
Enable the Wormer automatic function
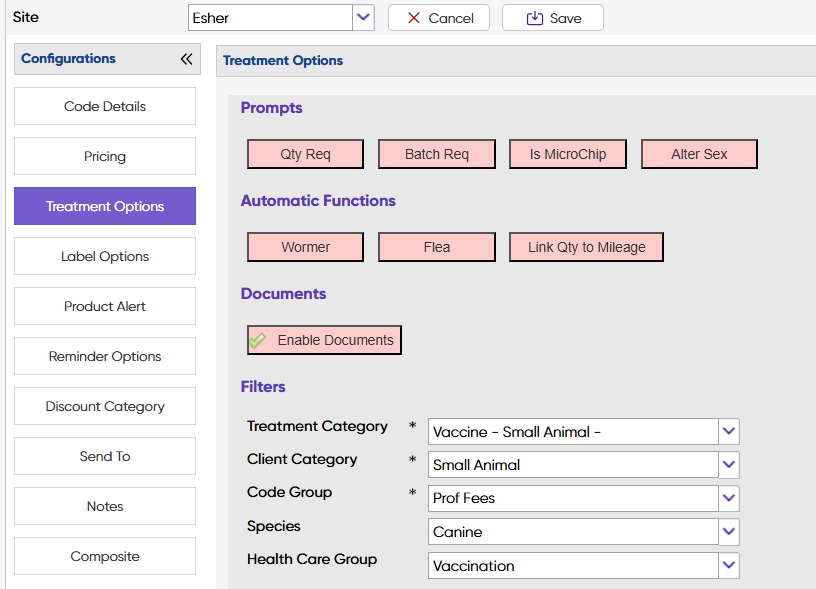click(306, 247)
